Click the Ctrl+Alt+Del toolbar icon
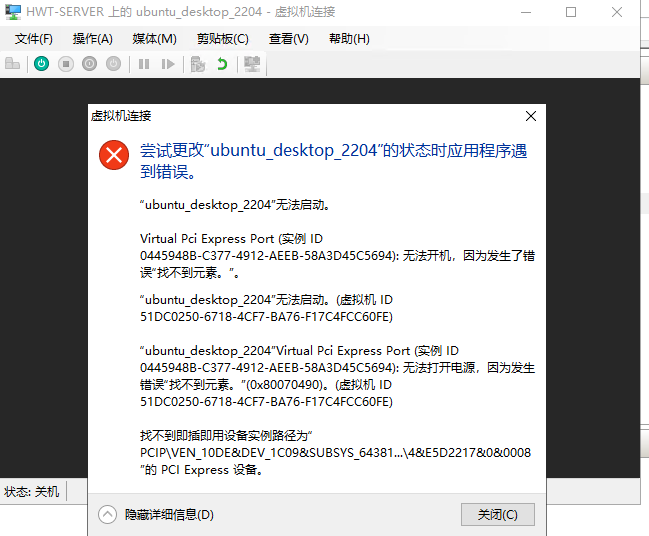Image resolution: width=649 pixels, height=536 pixels. pyautogui.click(x=12, y=64)
